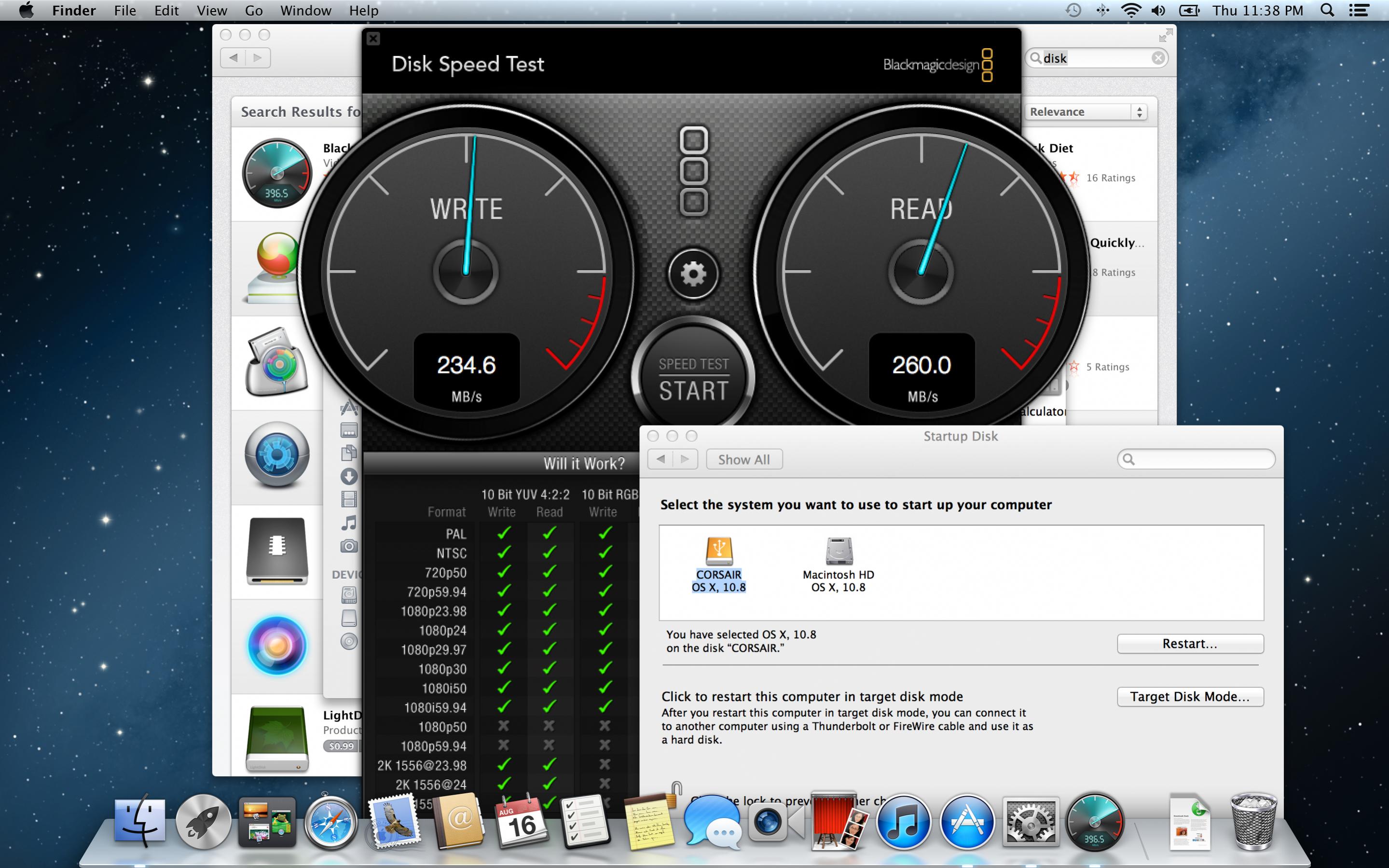Open App Store from the Dock

[x=967, y=822]
